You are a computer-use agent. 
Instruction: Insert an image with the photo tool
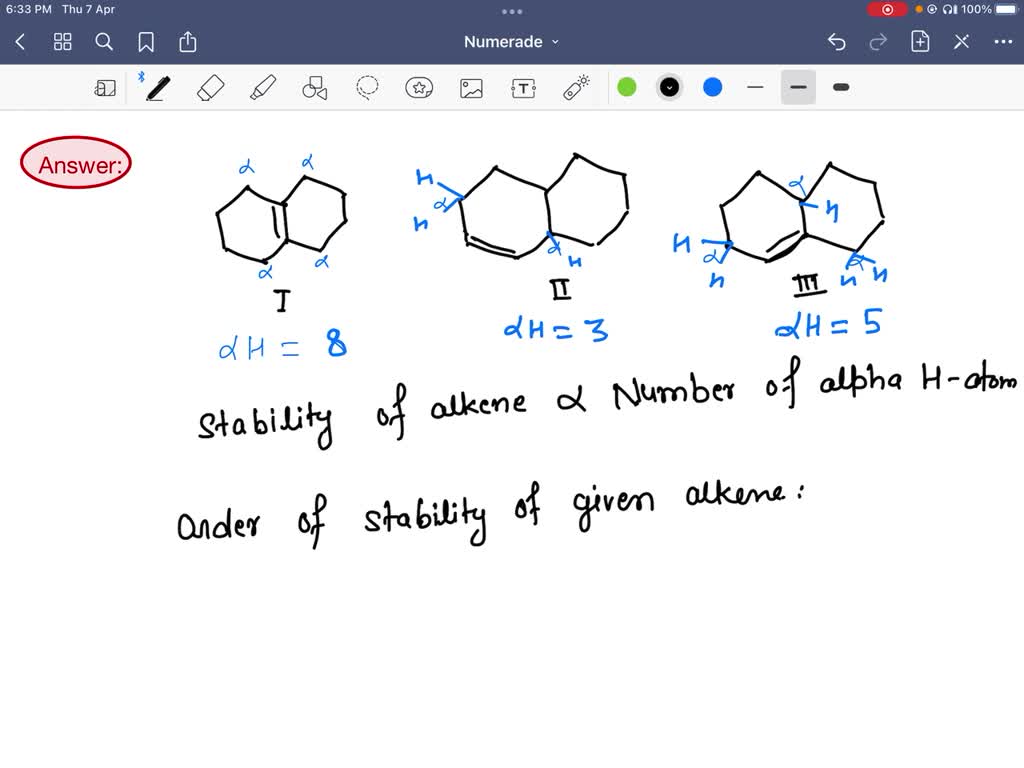tap(471, 87)
